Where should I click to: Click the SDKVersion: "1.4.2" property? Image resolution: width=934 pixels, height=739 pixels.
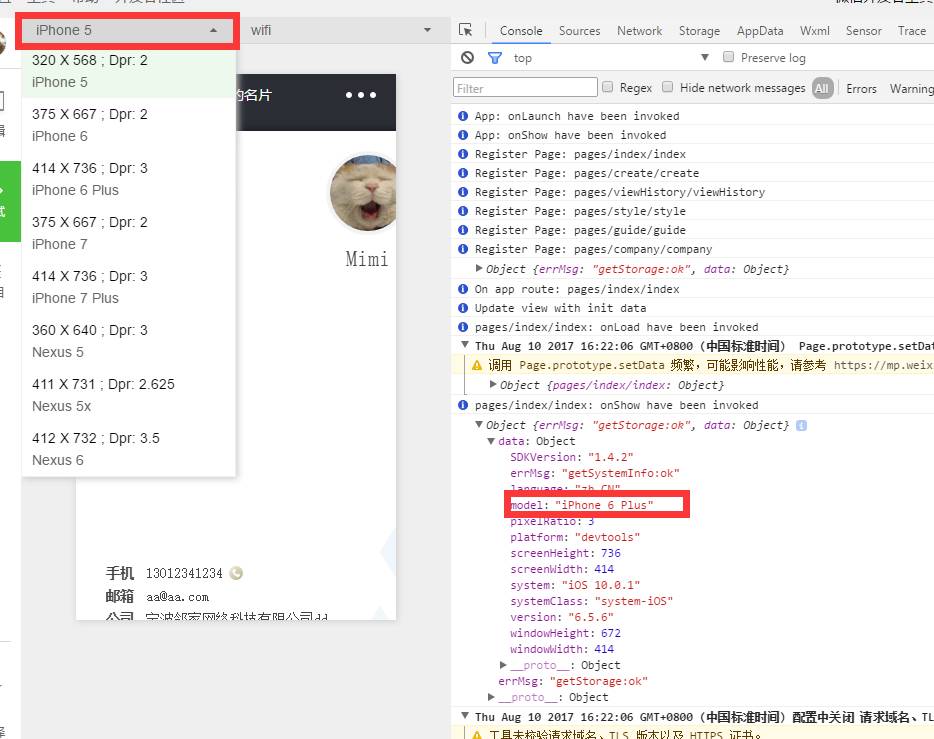(x=571, y=457)
